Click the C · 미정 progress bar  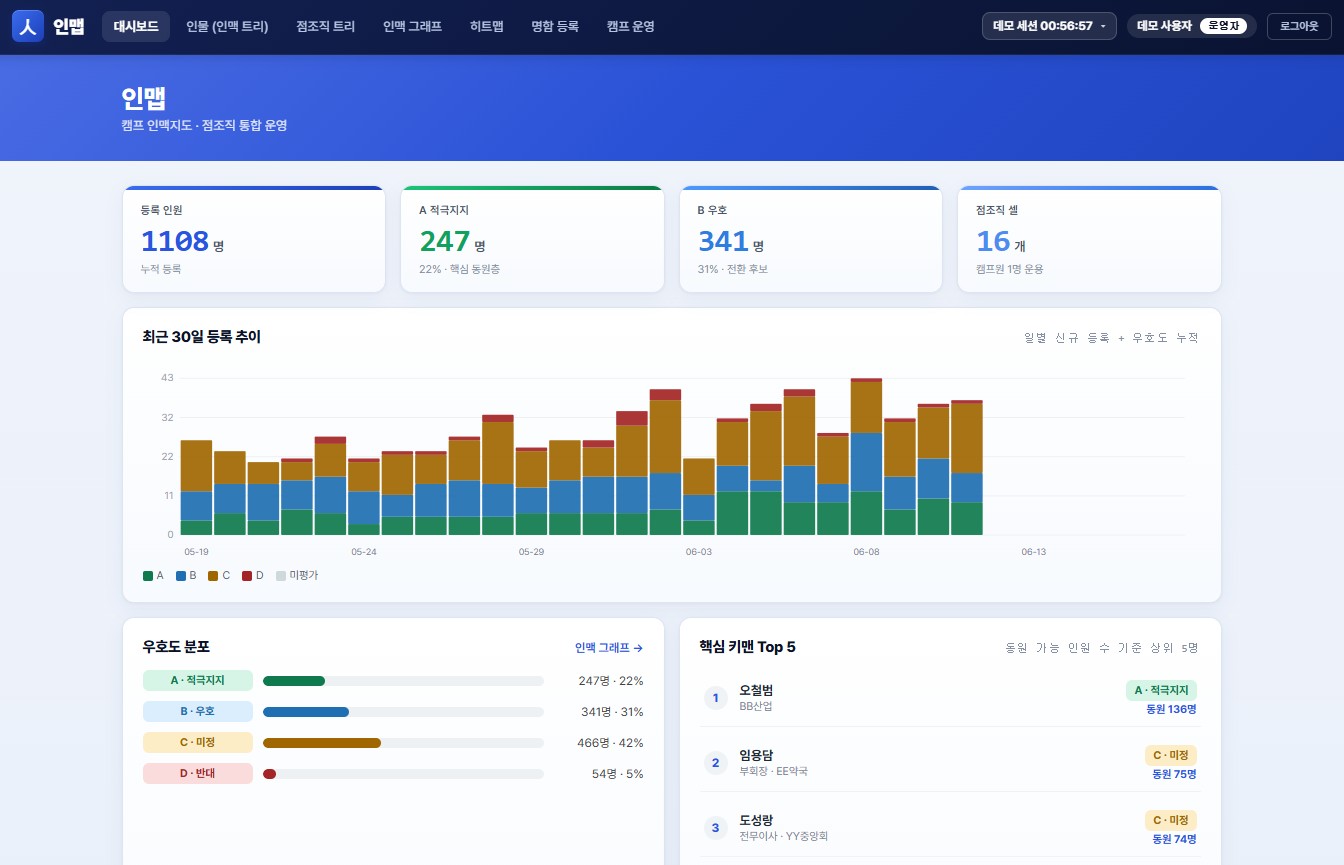pos(403,743)
